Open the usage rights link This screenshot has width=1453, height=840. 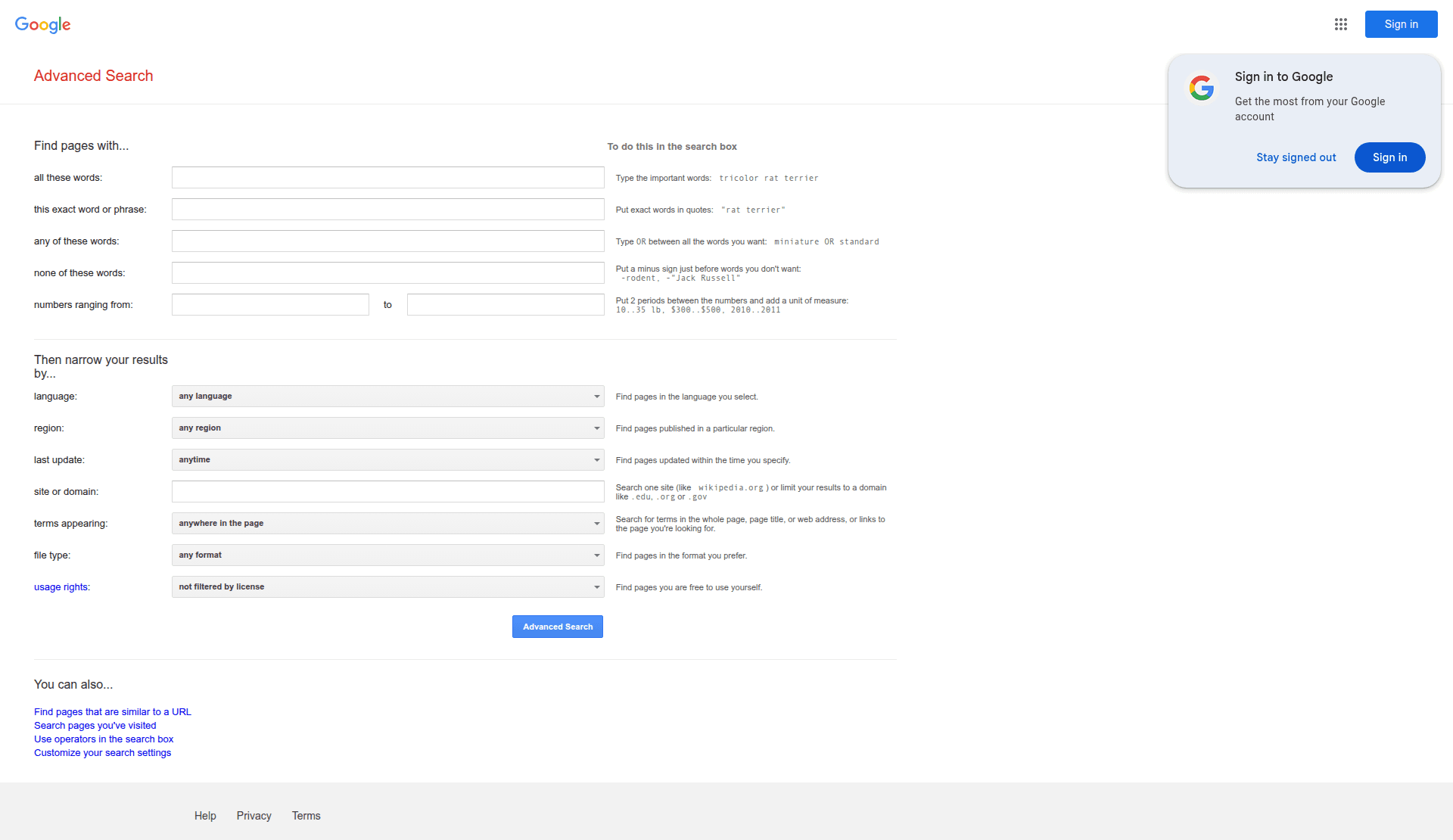[x=61, y=587]
